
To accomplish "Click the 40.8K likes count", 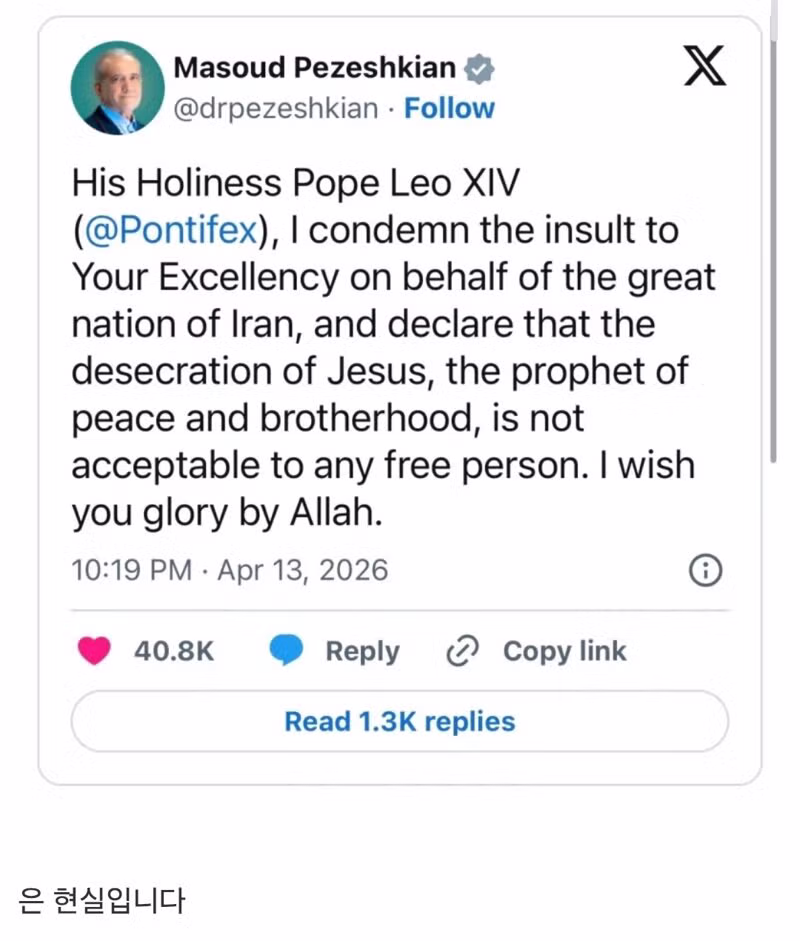I will (x=174, y=651).
